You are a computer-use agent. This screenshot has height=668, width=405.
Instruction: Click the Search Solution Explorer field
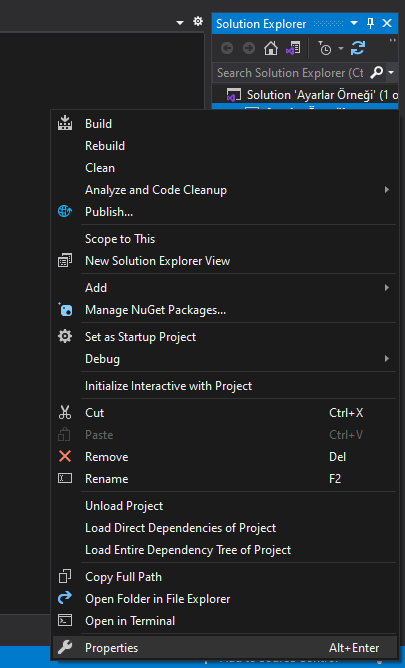tap(290, 73)
